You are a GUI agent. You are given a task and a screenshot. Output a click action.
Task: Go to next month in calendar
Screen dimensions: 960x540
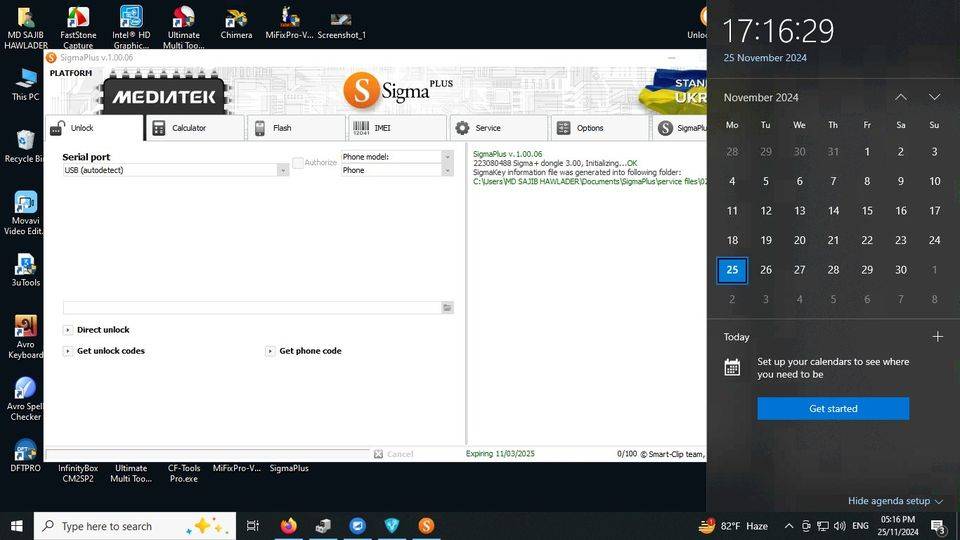(934, 97)
